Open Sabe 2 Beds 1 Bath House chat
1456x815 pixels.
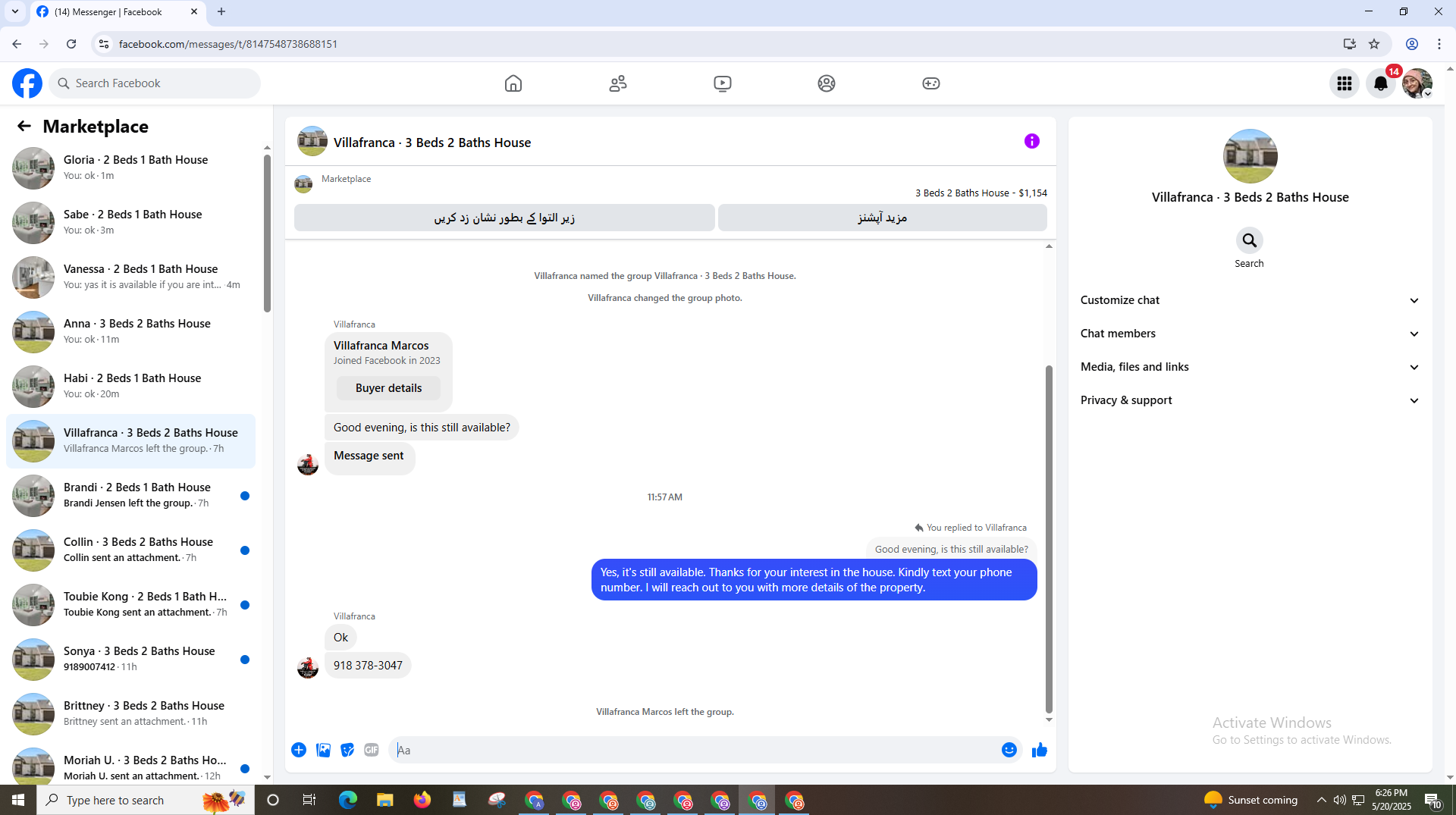click(130, 222)
